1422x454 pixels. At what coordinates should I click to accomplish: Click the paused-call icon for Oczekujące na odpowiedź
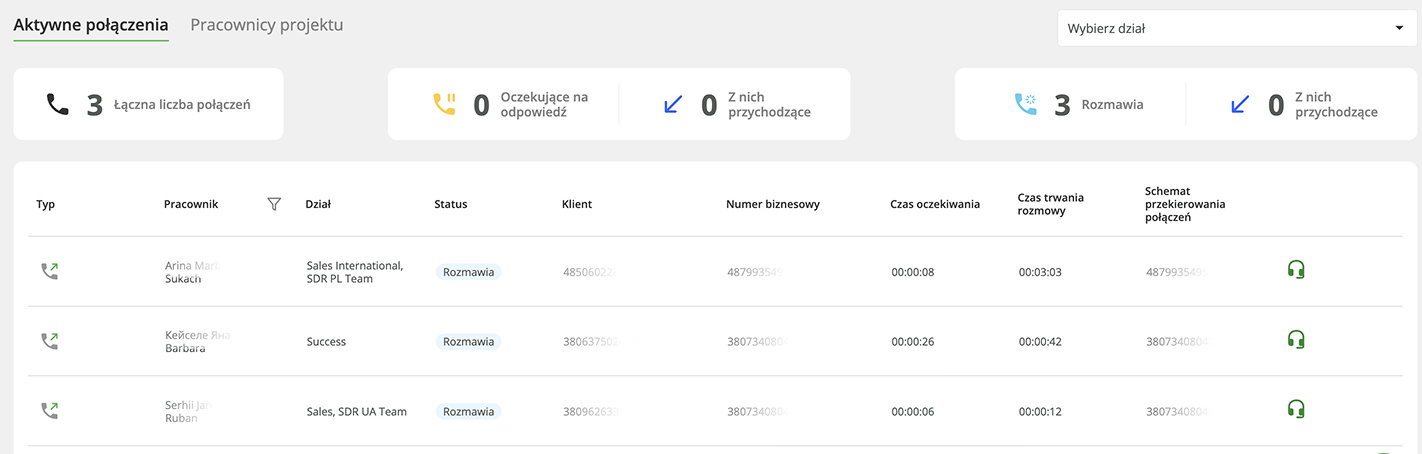click(x=444, y=104)
